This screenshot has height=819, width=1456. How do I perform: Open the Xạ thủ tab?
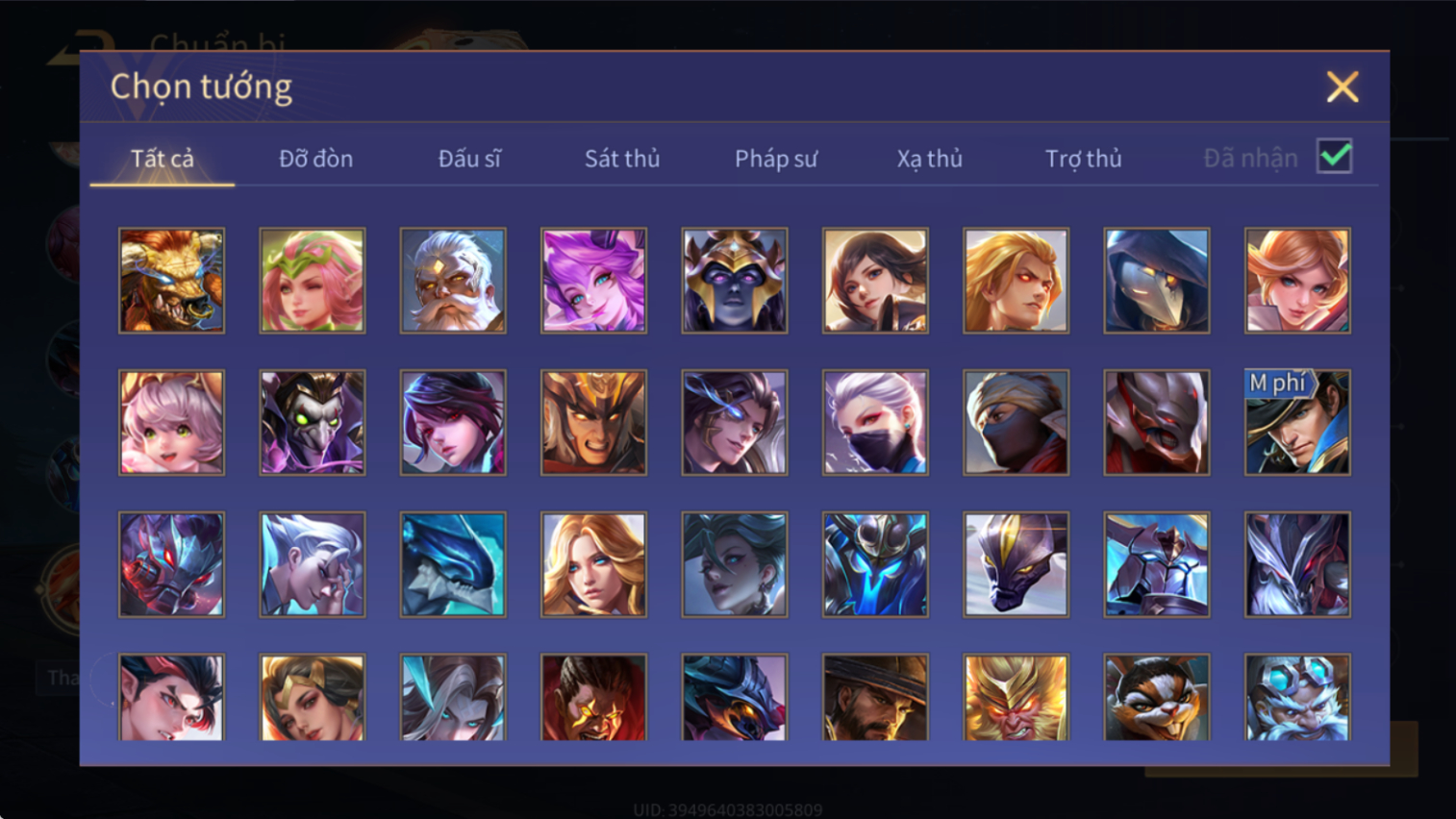[x=930, y=159]
